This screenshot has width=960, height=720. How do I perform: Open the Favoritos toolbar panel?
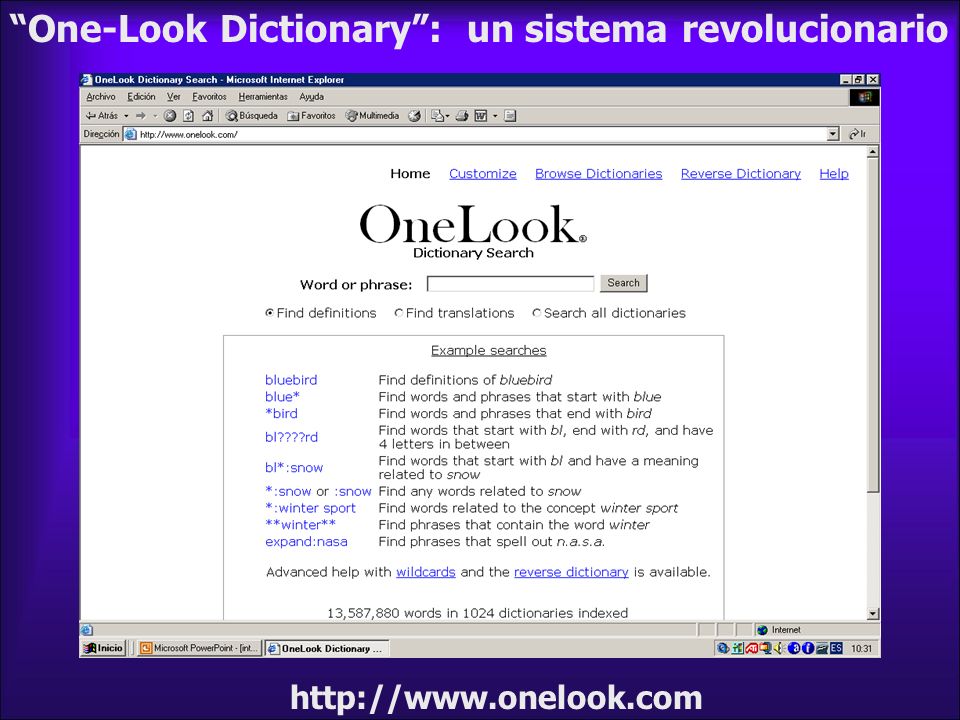[x=312, y=116]
